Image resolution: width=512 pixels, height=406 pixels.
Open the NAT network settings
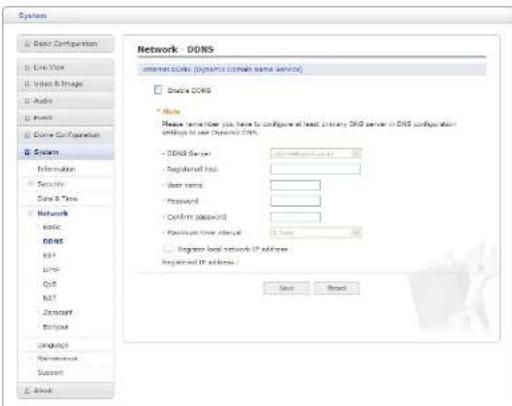pos(50,298)
